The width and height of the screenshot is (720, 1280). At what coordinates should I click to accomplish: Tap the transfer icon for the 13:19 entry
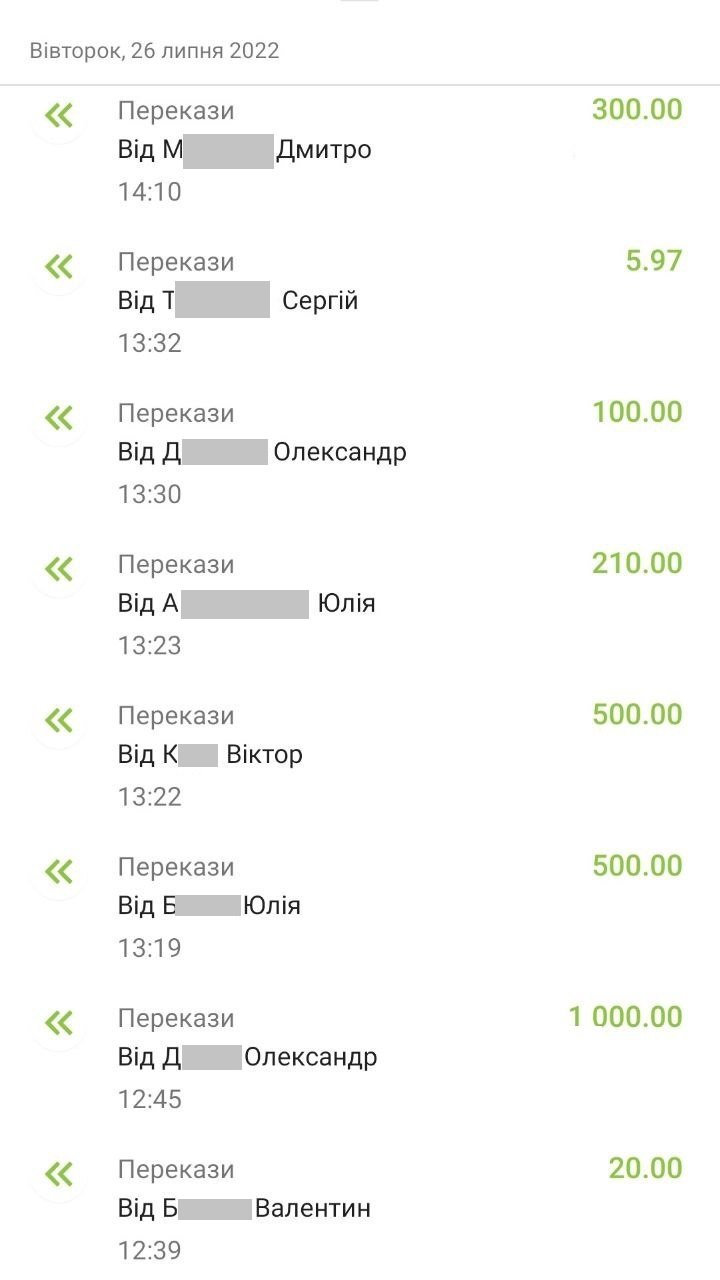[x=59, y=871]
